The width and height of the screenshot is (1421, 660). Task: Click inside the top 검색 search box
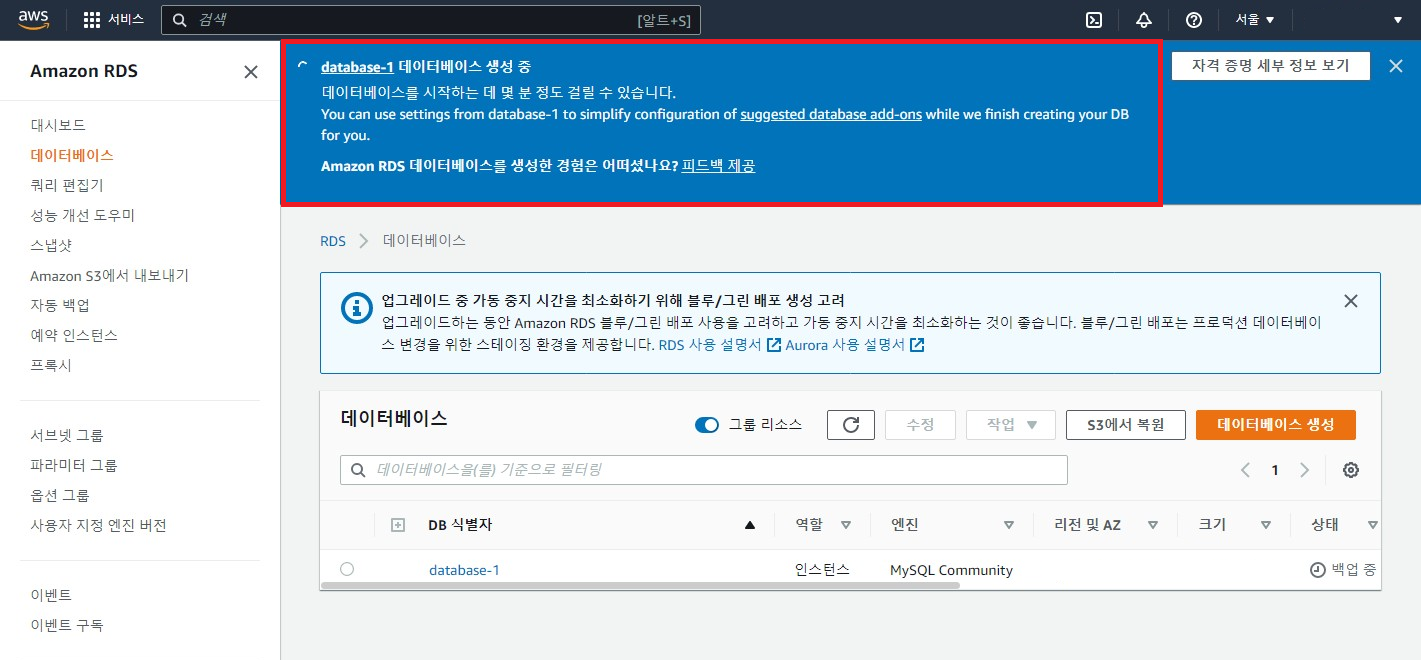tap(431, 20)
